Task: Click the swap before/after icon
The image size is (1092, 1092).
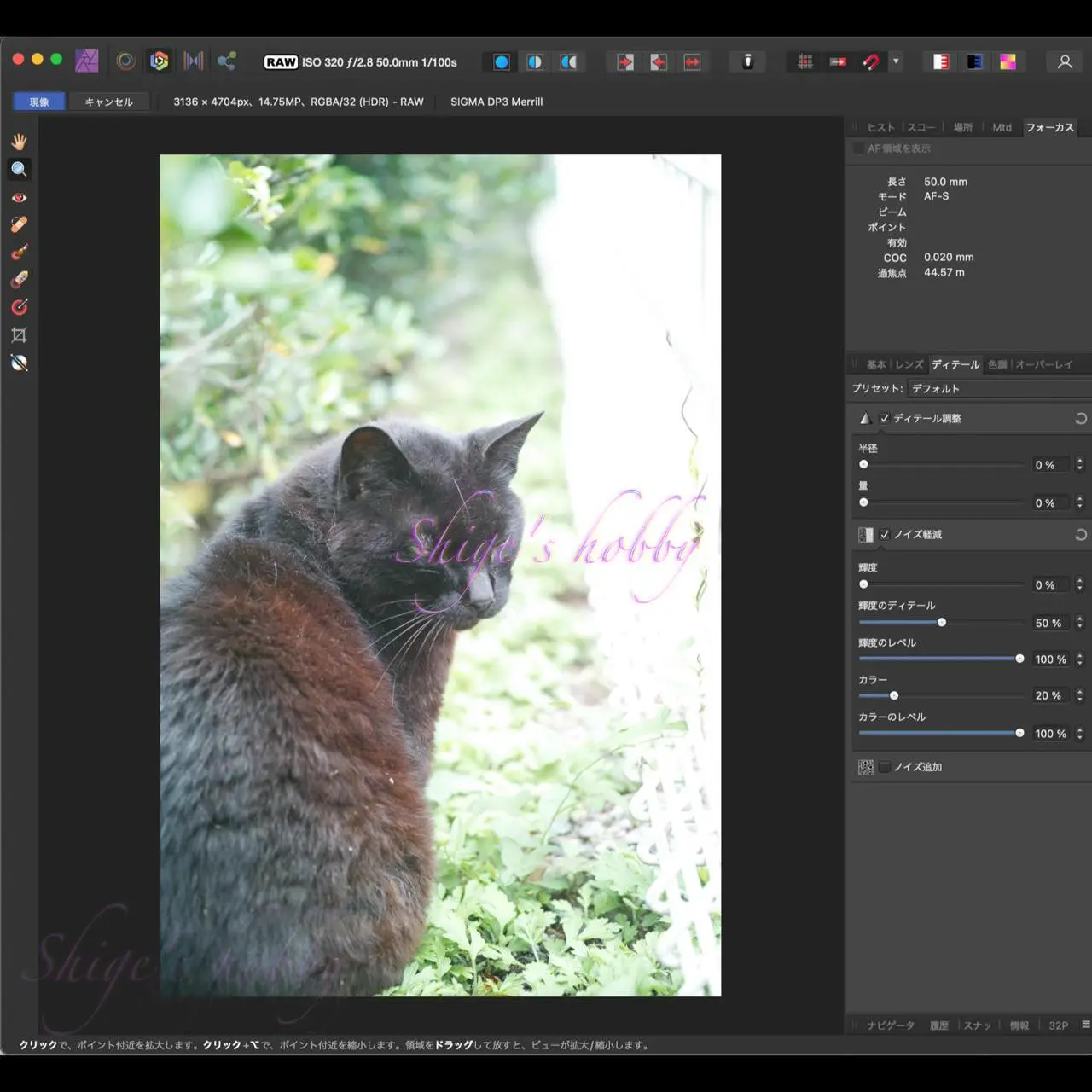Action: 692,61
